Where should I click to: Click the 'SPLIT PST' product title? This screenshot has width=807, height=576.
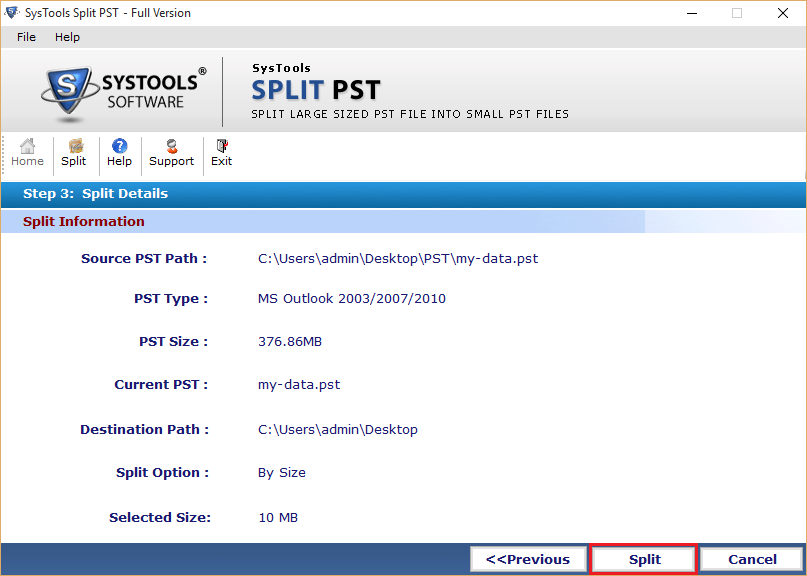click(315, 90)
